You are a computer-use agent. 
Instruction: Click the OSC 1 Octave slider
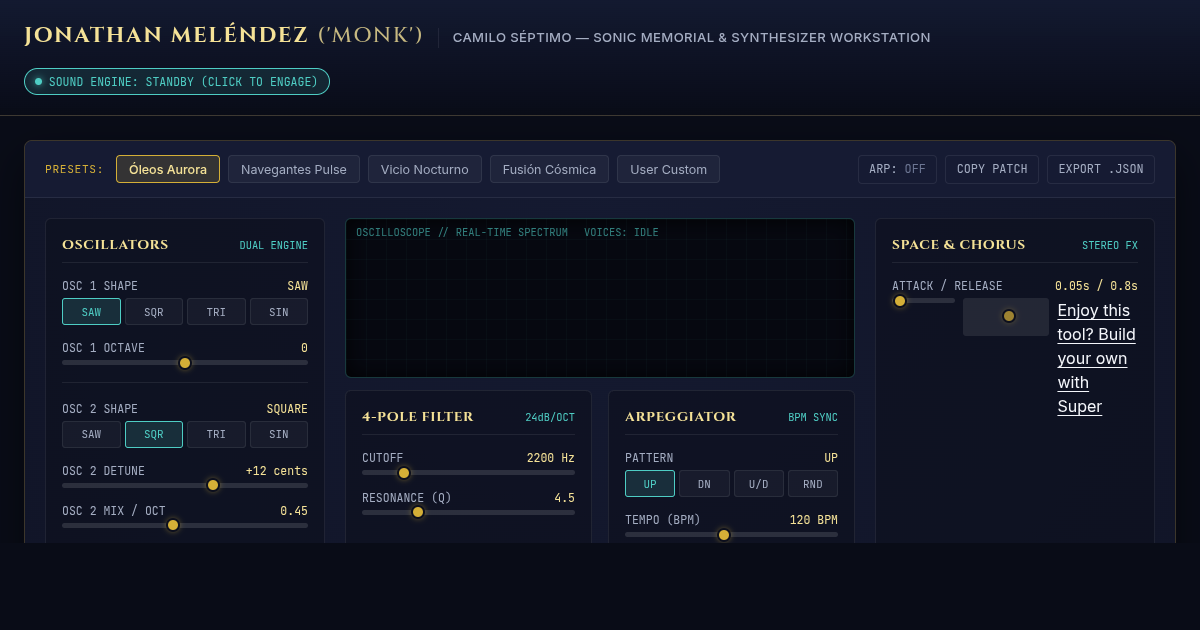point(185,363)
